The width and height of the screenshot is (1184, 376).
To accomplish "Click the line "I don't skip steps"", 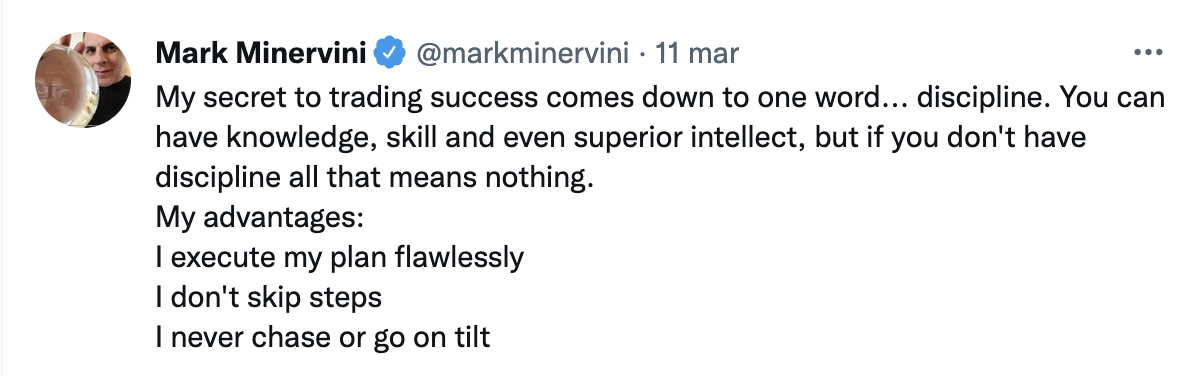I will point(269,297).
